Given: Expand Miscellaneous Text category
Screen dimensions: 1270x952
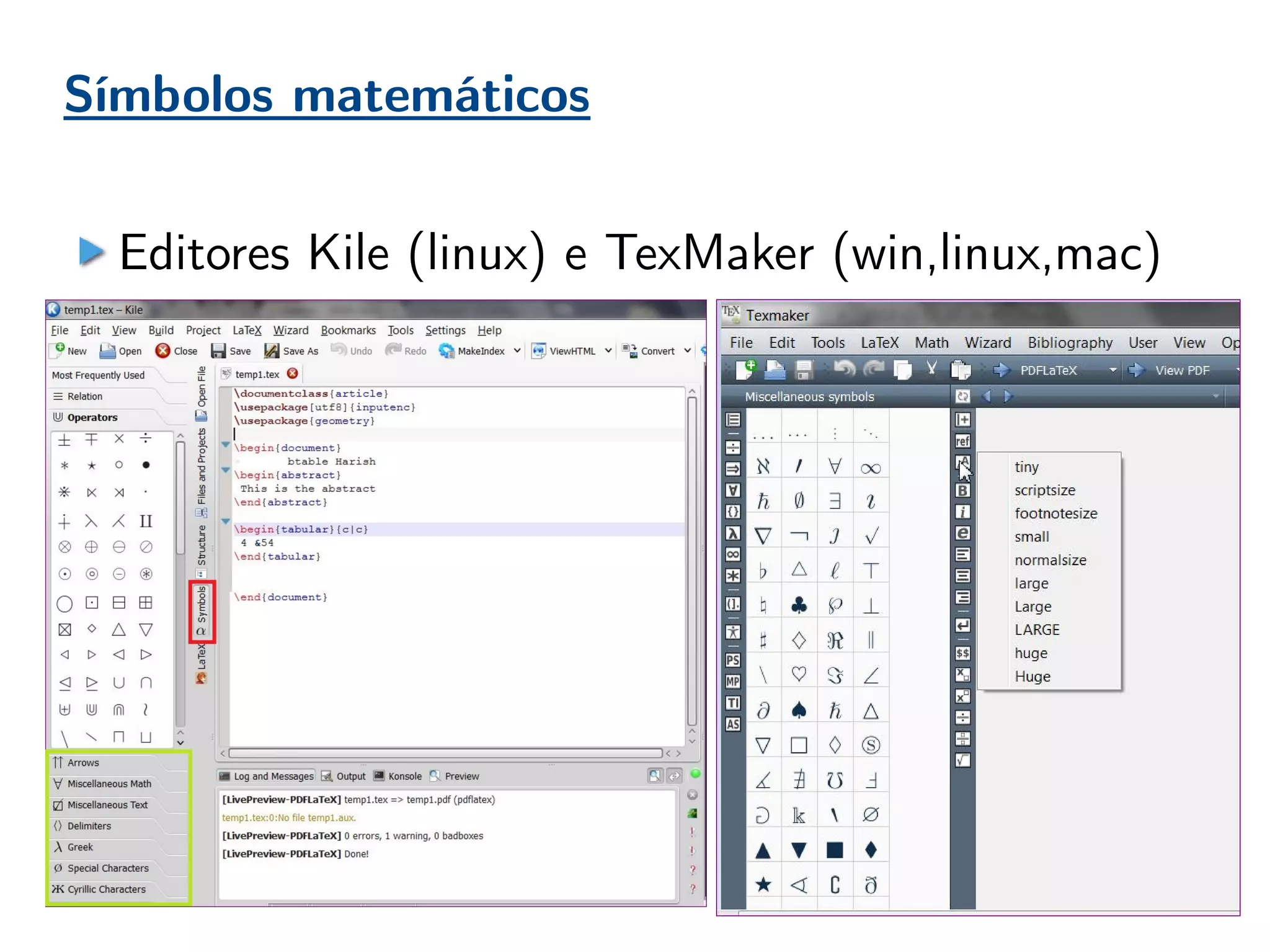Looking at the screenshot, I should [119, 805].
